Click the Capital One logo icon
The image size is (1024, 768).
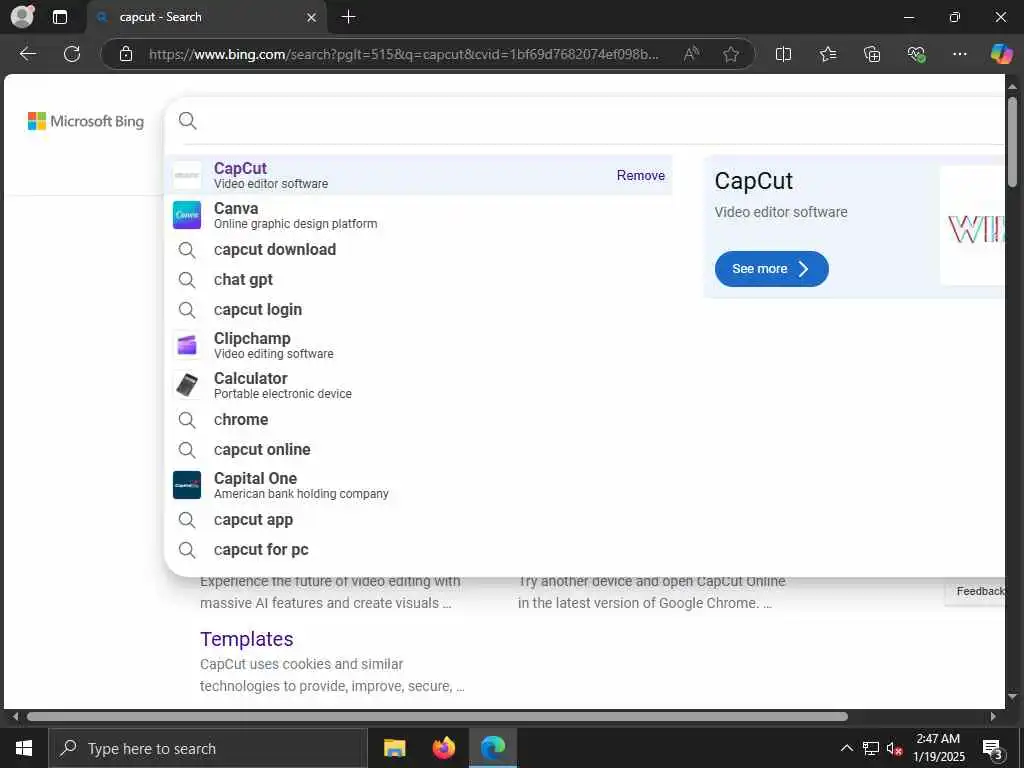point(187,485)
